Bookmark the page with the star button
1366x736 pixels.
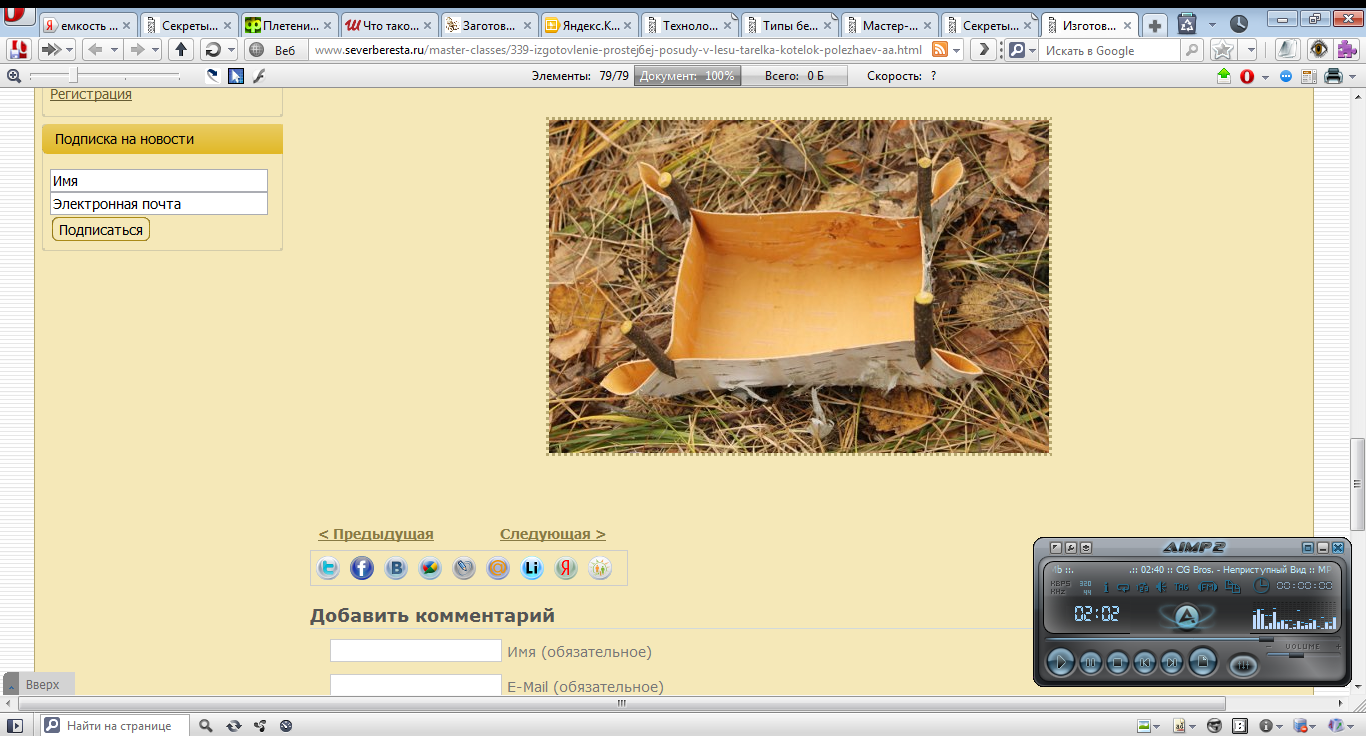pyautogui.click(x=1222, y=49)
